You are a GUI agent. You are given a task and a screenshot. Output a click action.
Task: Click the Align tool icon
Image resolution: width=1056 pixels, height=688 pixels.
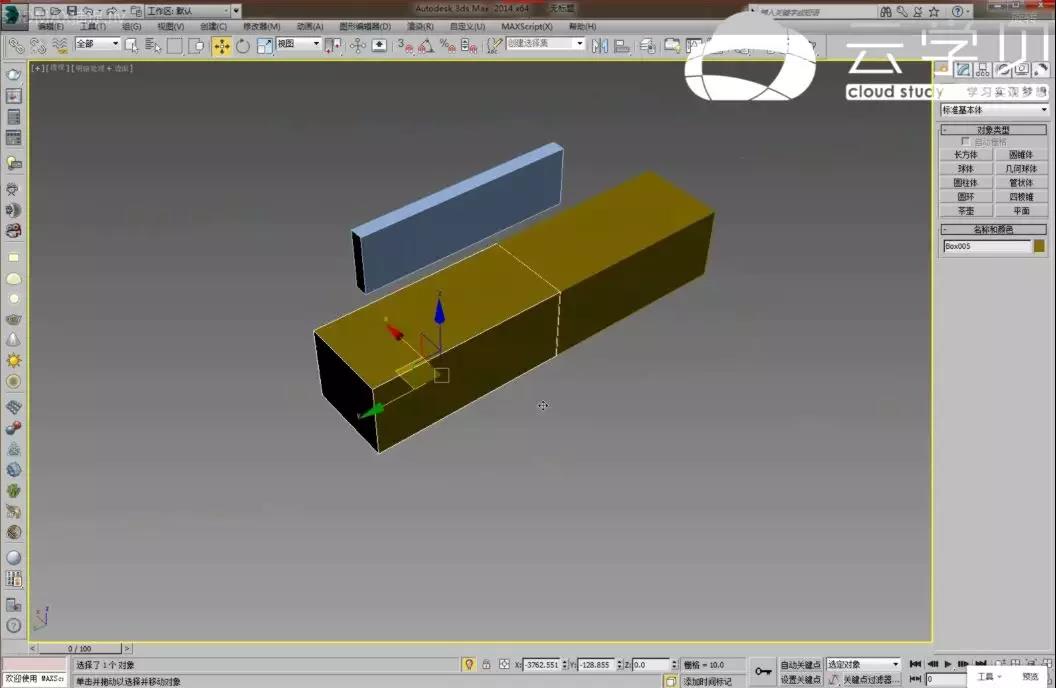(x=622, y=46)
